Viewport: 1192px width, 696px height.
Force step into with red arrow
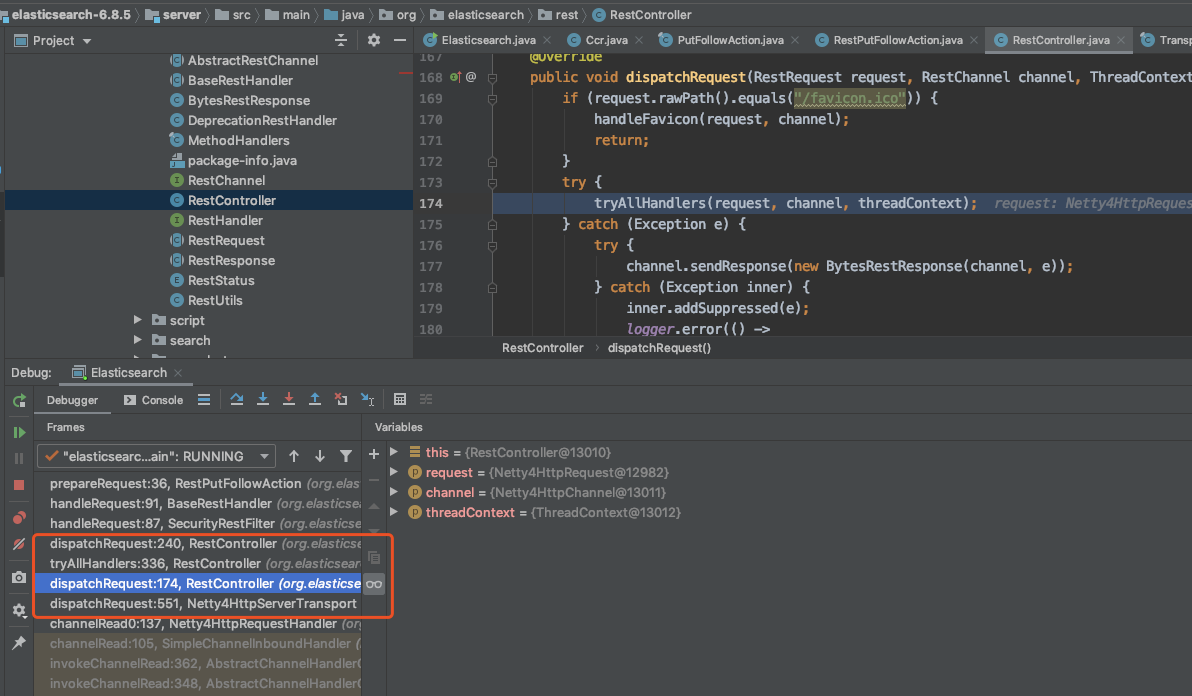pyautogui.click(x=288, y=400)
